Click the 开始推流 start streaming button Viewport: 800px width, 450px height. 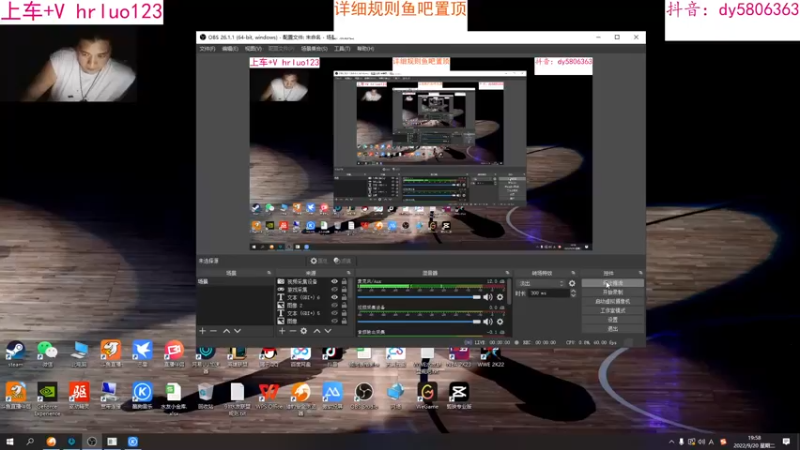point(613,283)
